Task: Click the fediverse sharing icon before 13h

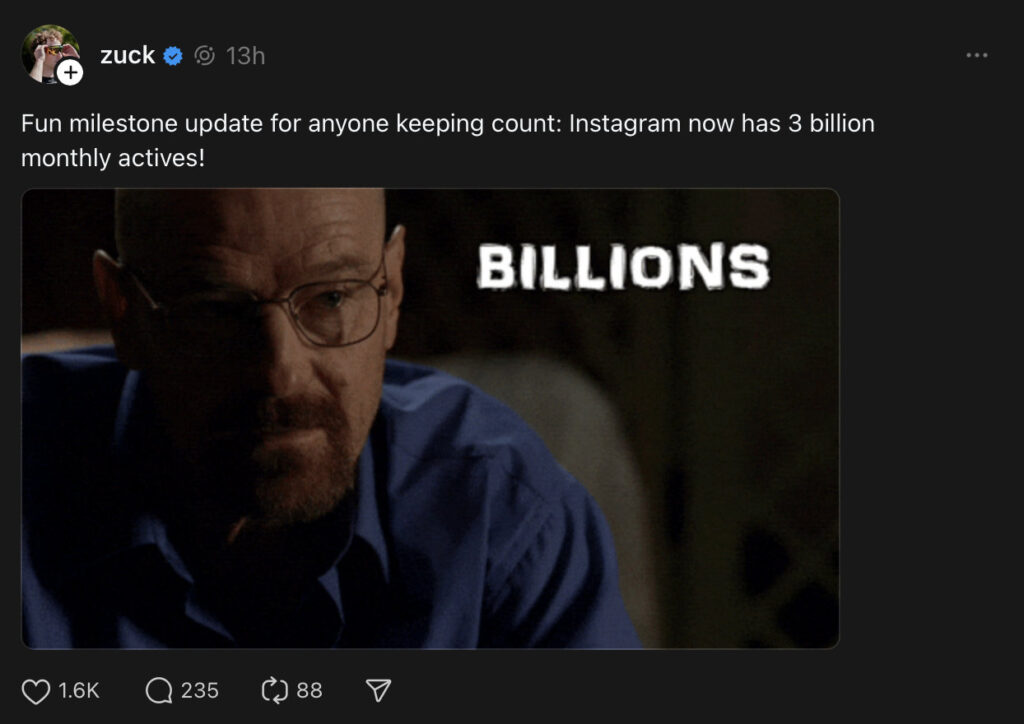Action: (x=205, y=56)
